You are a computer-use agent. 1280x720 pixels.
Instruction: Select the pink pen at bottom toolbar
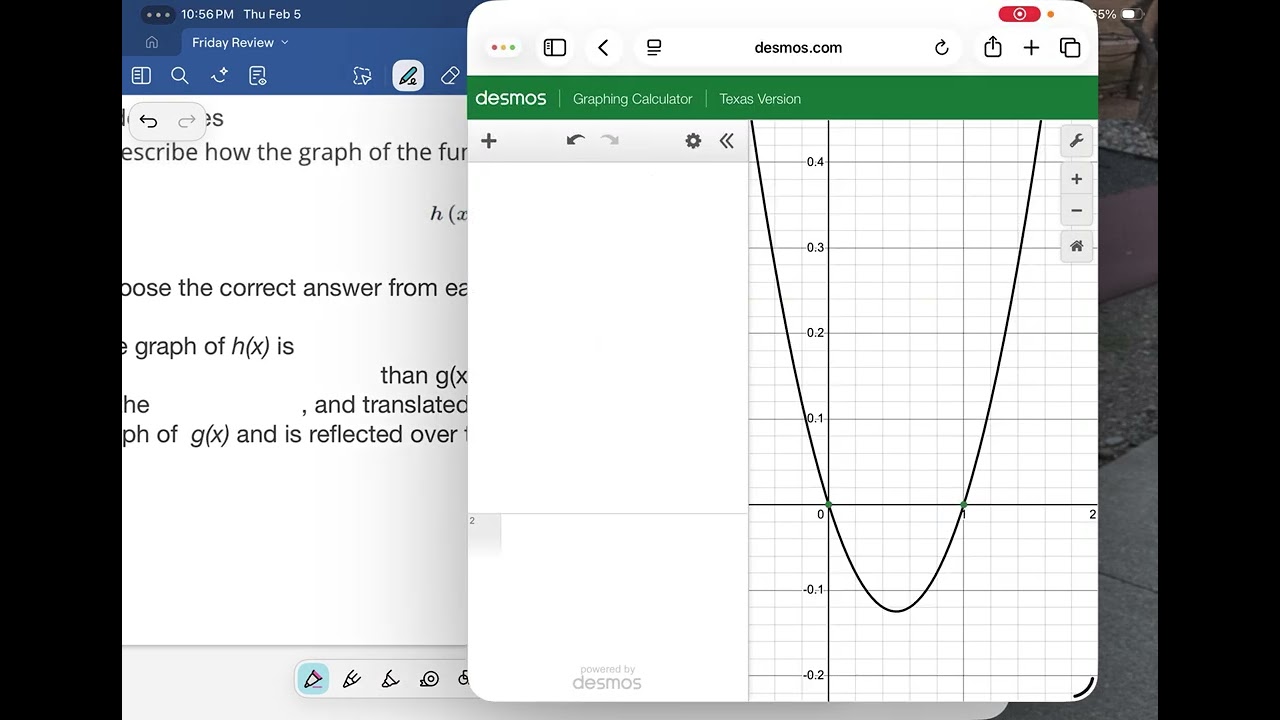[x=313, y=679]
